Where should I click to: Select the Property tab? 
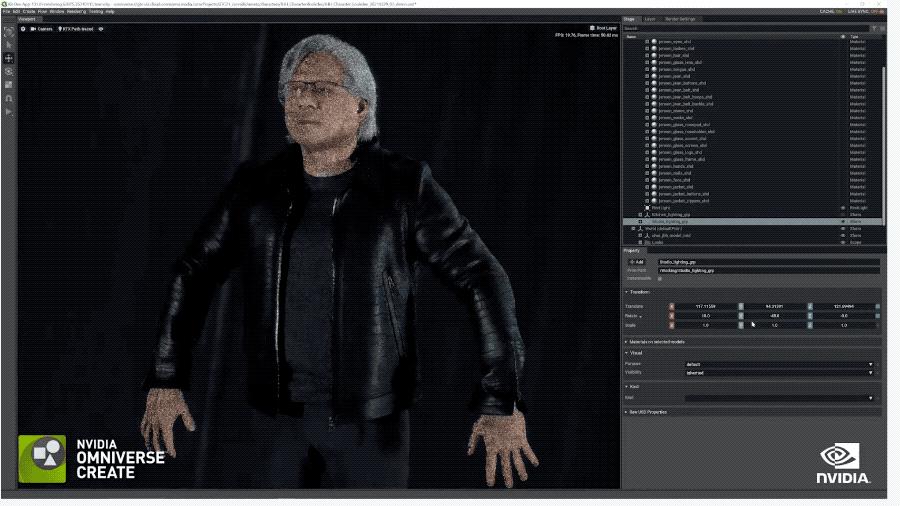(x=631, y=251)
